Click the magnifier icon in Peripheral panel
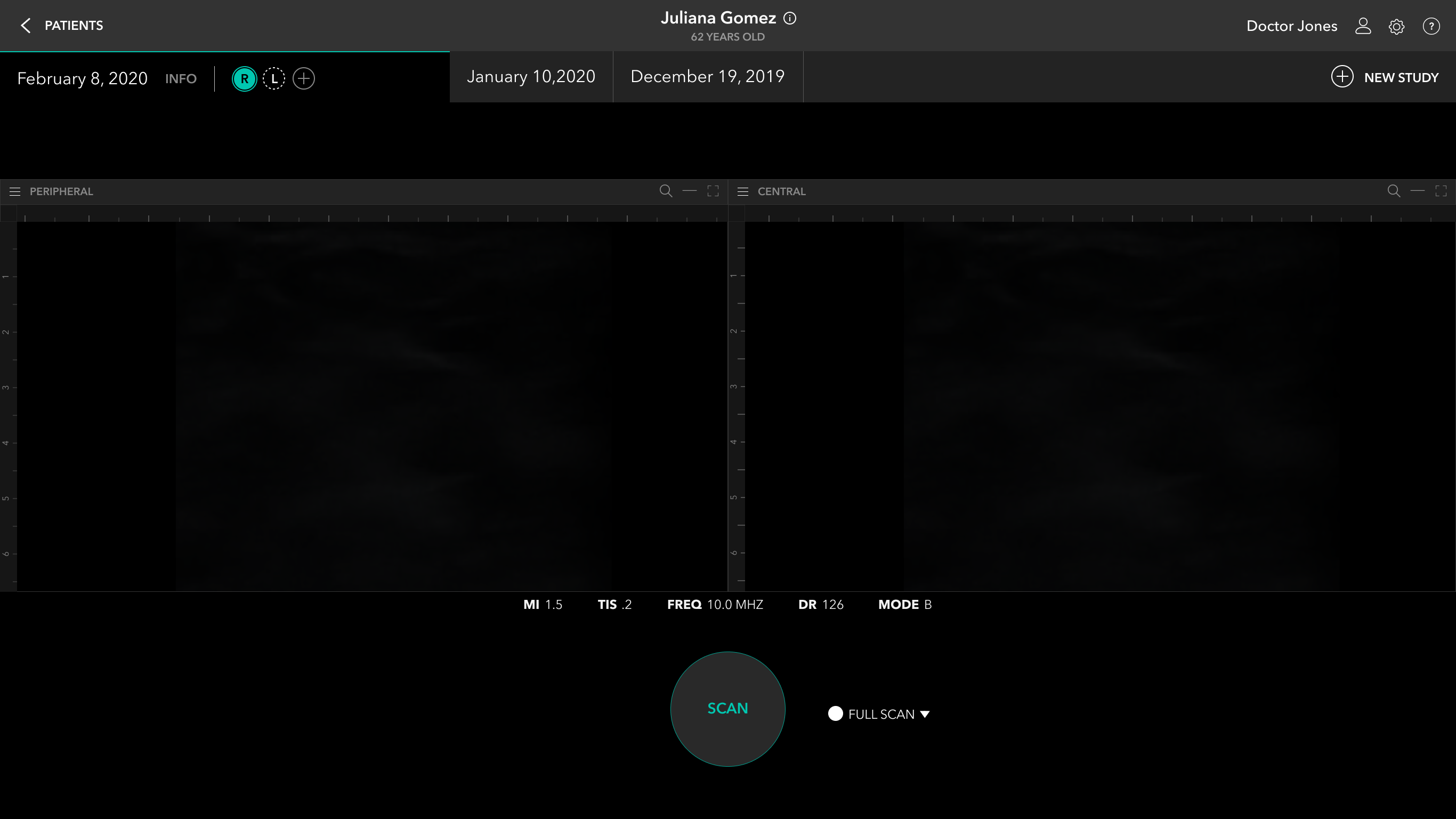This screenshot has width=1456, height=819. 665,191
